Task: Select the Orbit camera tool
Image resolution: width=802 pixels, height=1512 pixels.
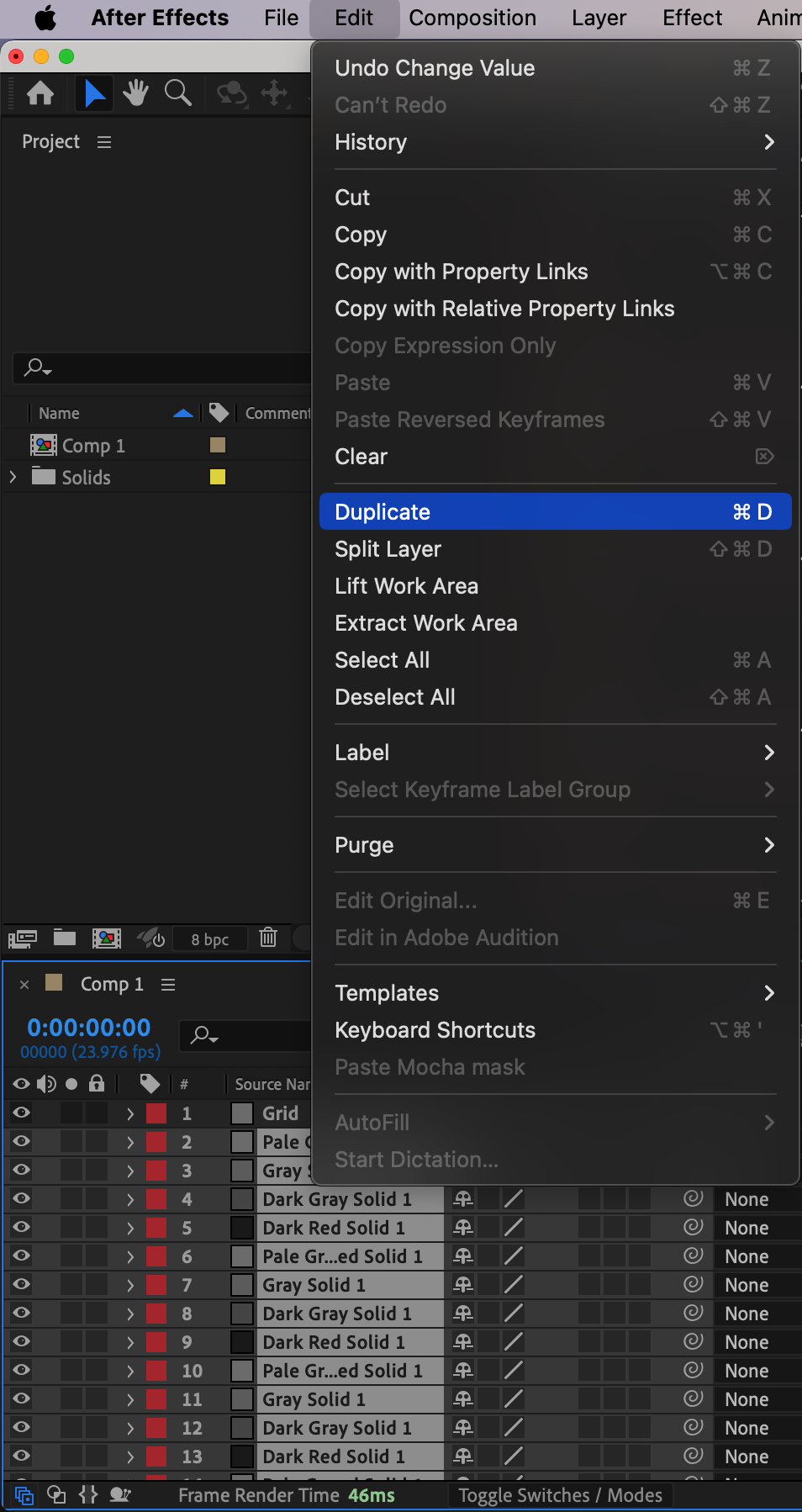Action: pos(232,93)
